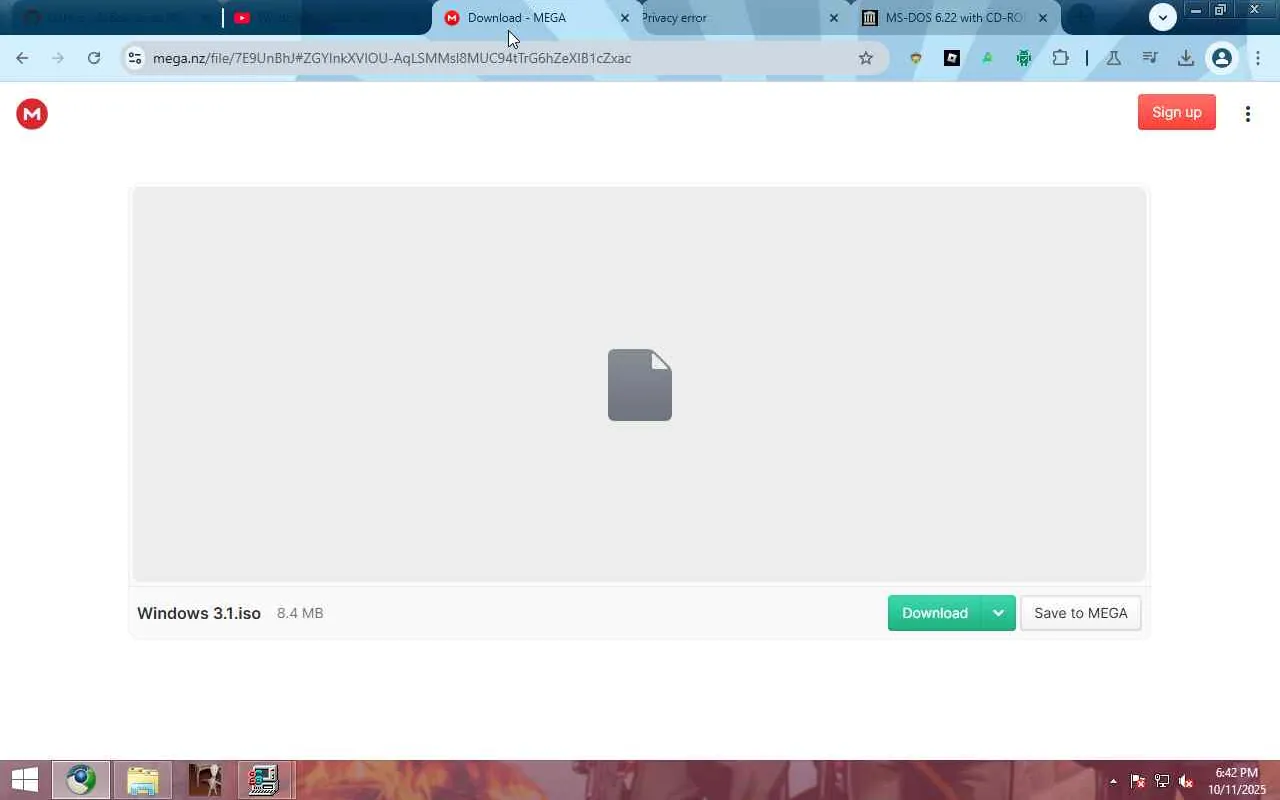Image resolution: width=1280 pixels, height=800 pixels.
Task: Open the media controls toolbar icon
Action: (x=1150, y=58)
